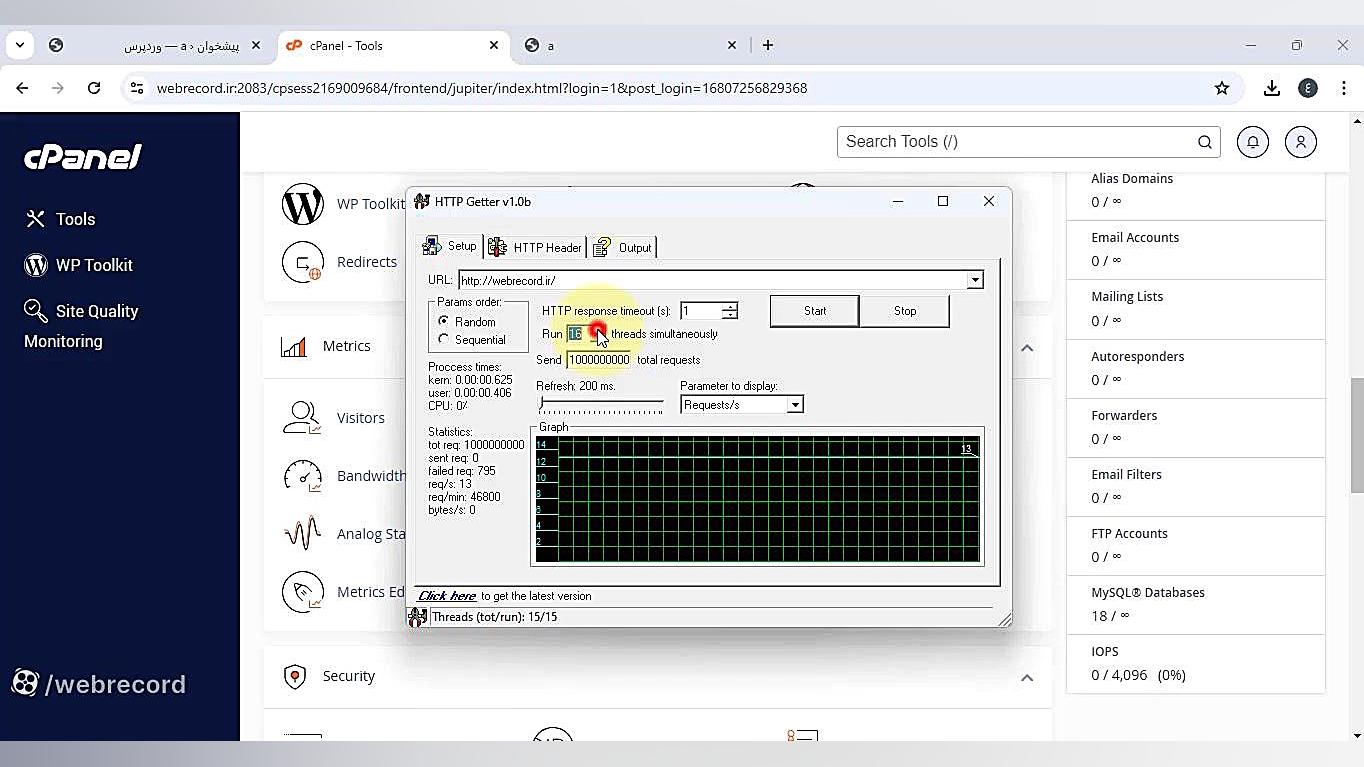Viewport: 1364px width, 767px height.
Task: Click 'MySQL® Databases' statistic label
Action: pos(1148,593)
